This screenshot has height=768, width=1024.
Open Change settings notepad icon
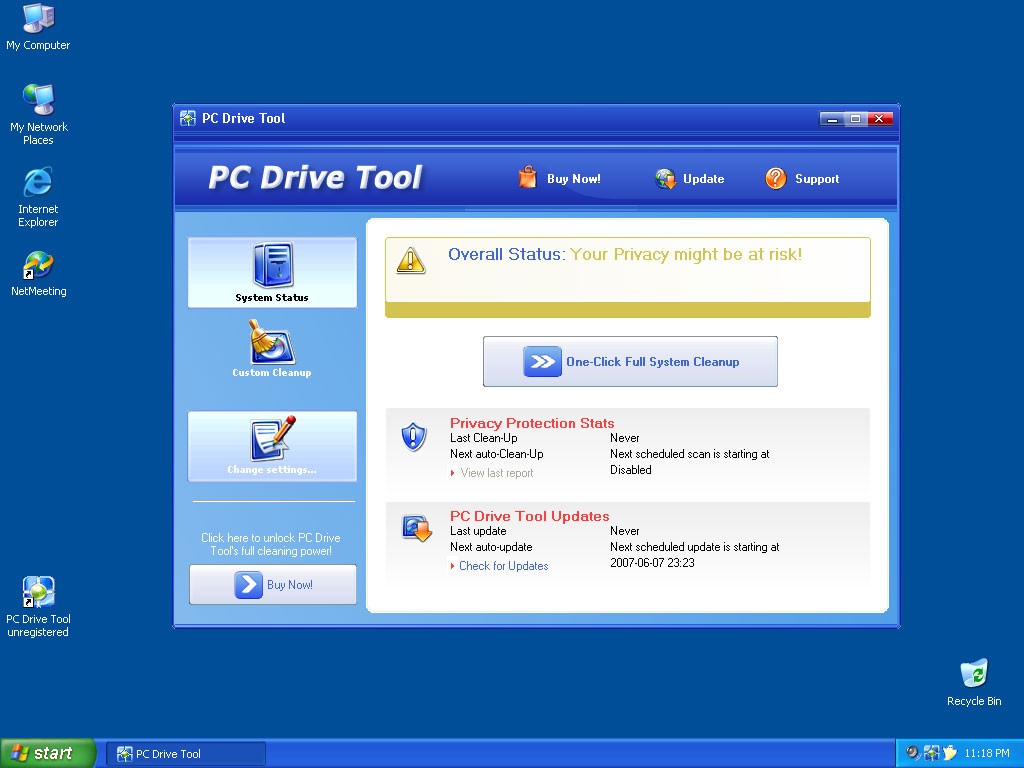tap(273, 439)
